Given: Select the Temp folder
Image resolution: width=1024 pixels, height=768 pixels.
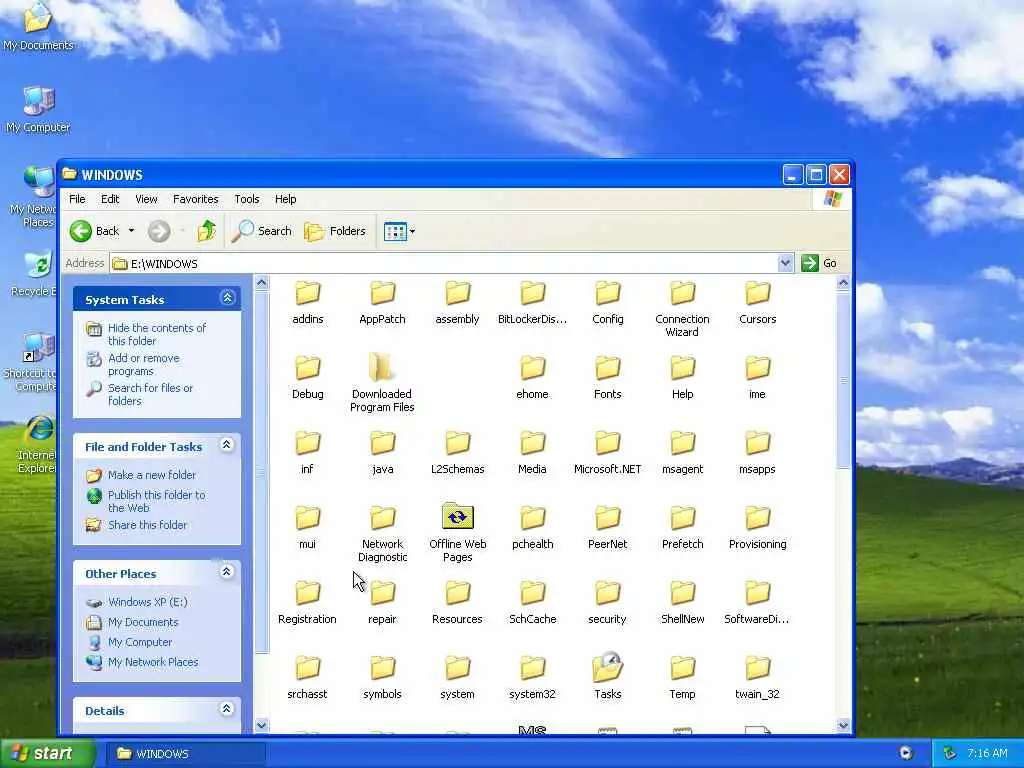Looking at the screenshot, I should tap(682, 678).
